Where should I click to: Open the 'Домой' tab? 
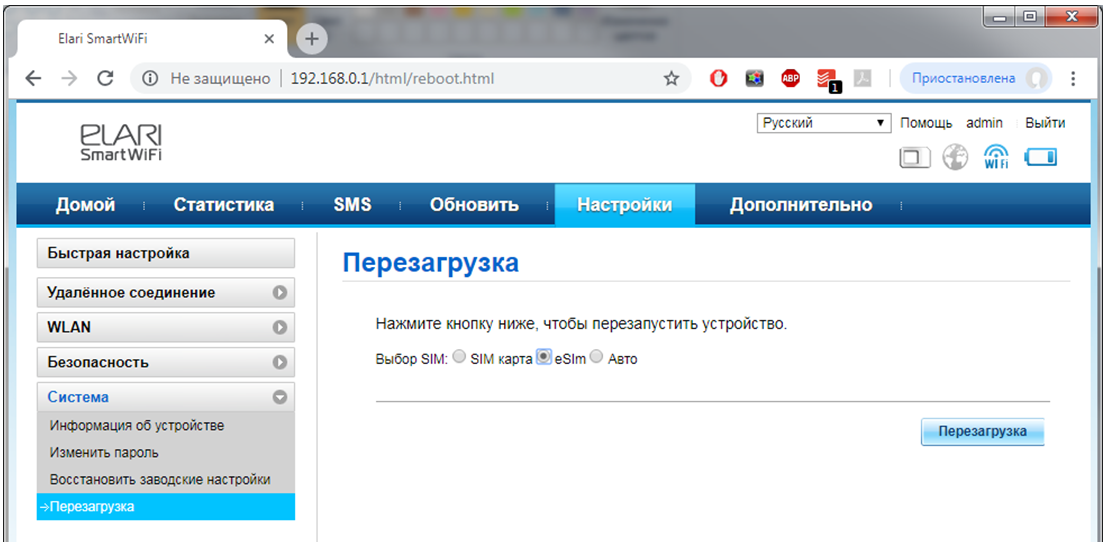pyautogui.click(x=85, y=205)
